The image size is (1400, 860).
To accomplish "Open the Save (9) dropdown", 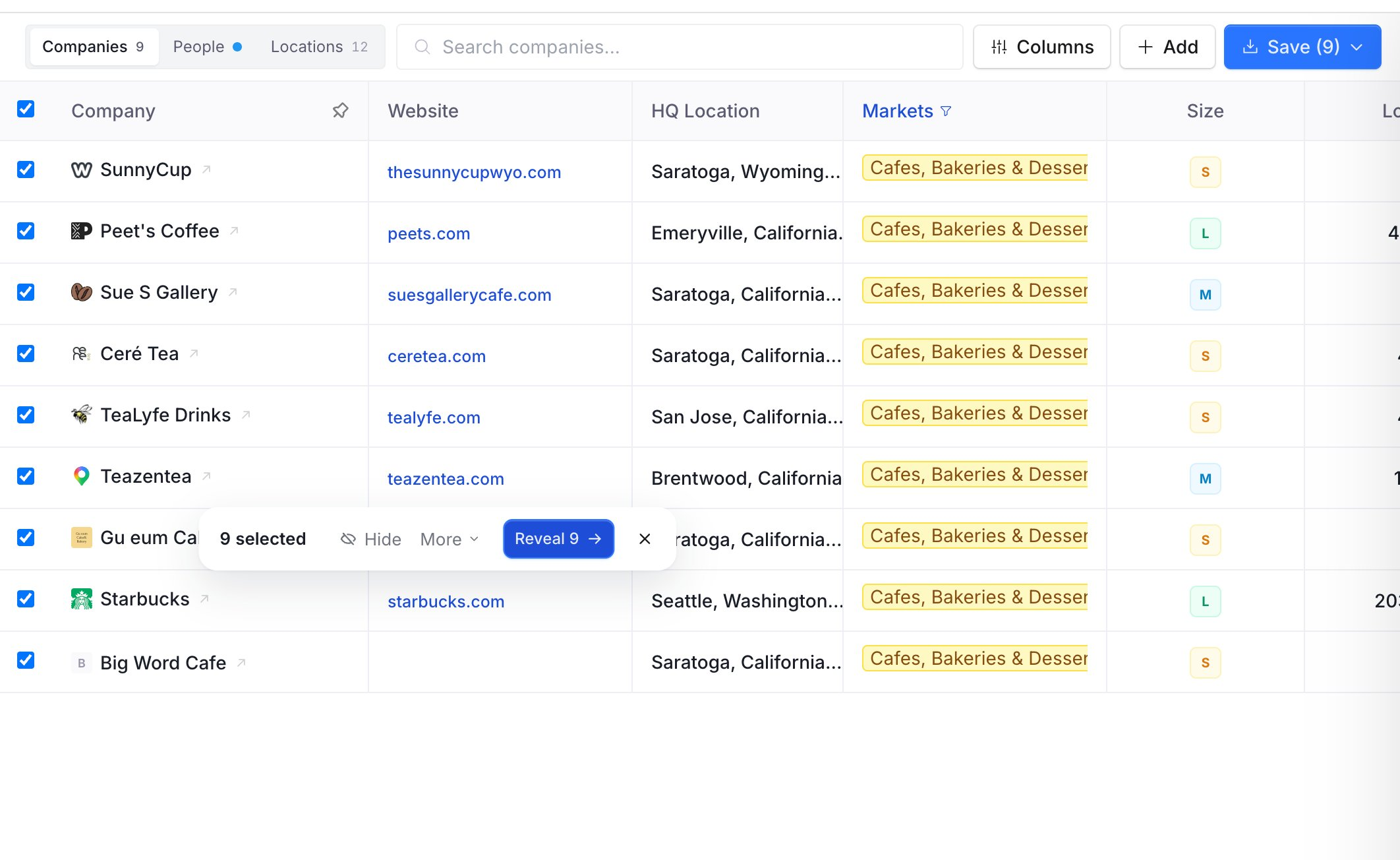I will coord(1302,47).
